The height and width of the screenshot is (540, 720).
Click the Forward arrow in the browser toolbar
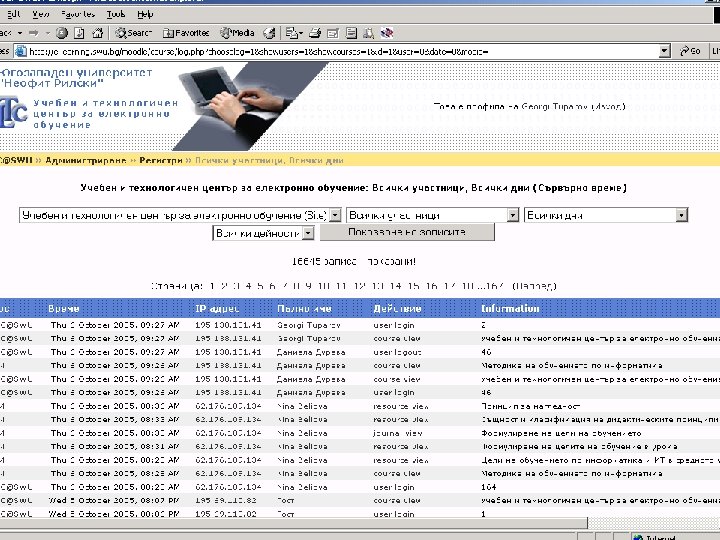[x=34, y=33]
